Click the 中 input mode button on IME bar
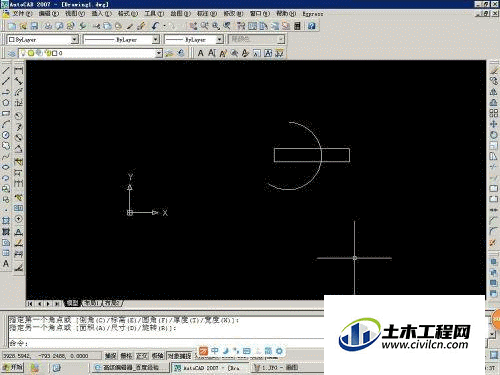The width and height of the screenshot is (500, 375). (214, 350)
